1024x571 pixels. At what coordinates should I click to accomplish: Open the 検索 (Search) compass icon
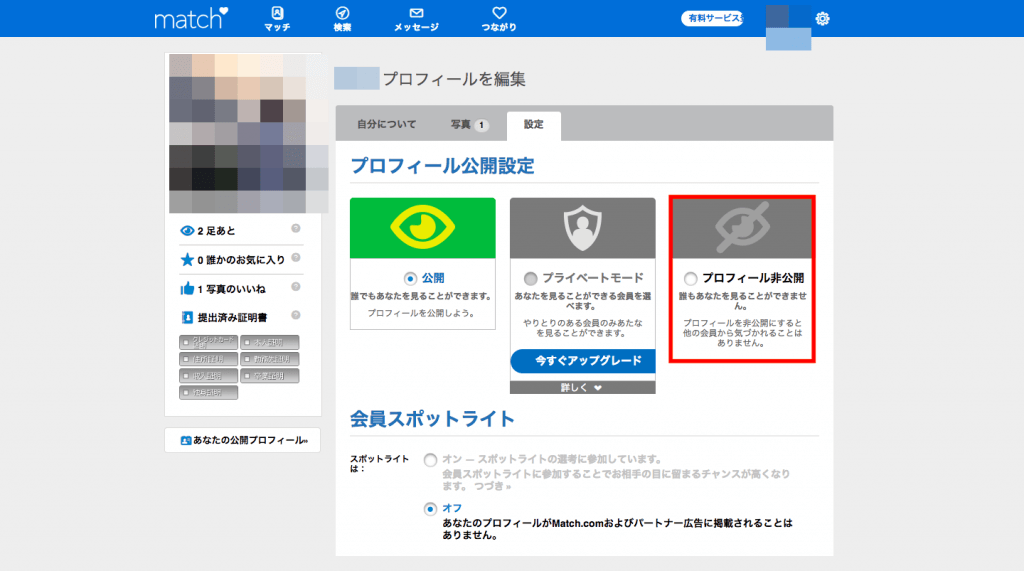342,13
